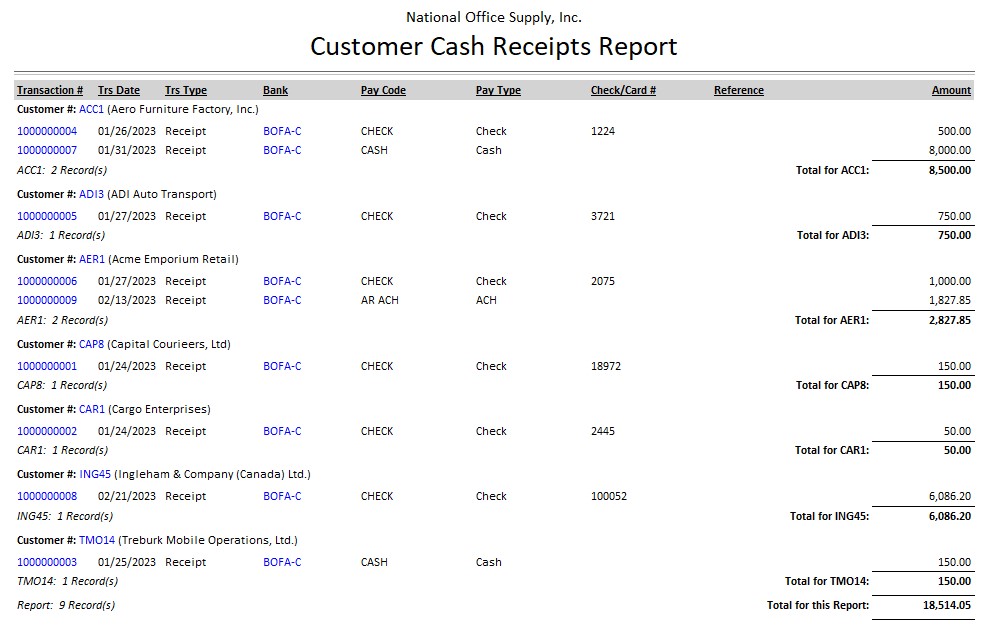Click transaction number 1000000005
994x637 pixels.
tap(47, 216)
